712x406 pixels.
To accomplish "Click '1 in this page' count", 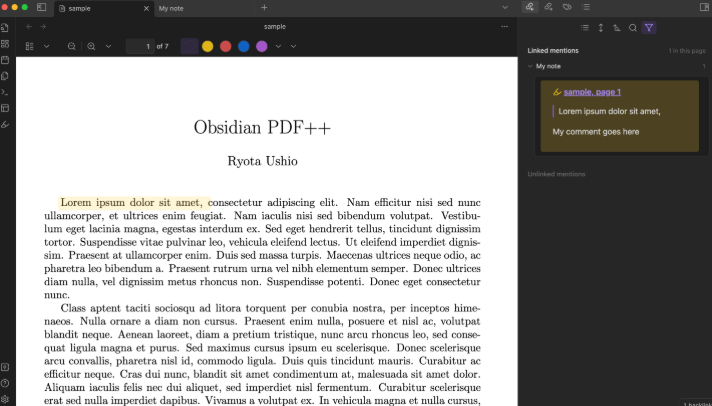I will click(687, 50).
